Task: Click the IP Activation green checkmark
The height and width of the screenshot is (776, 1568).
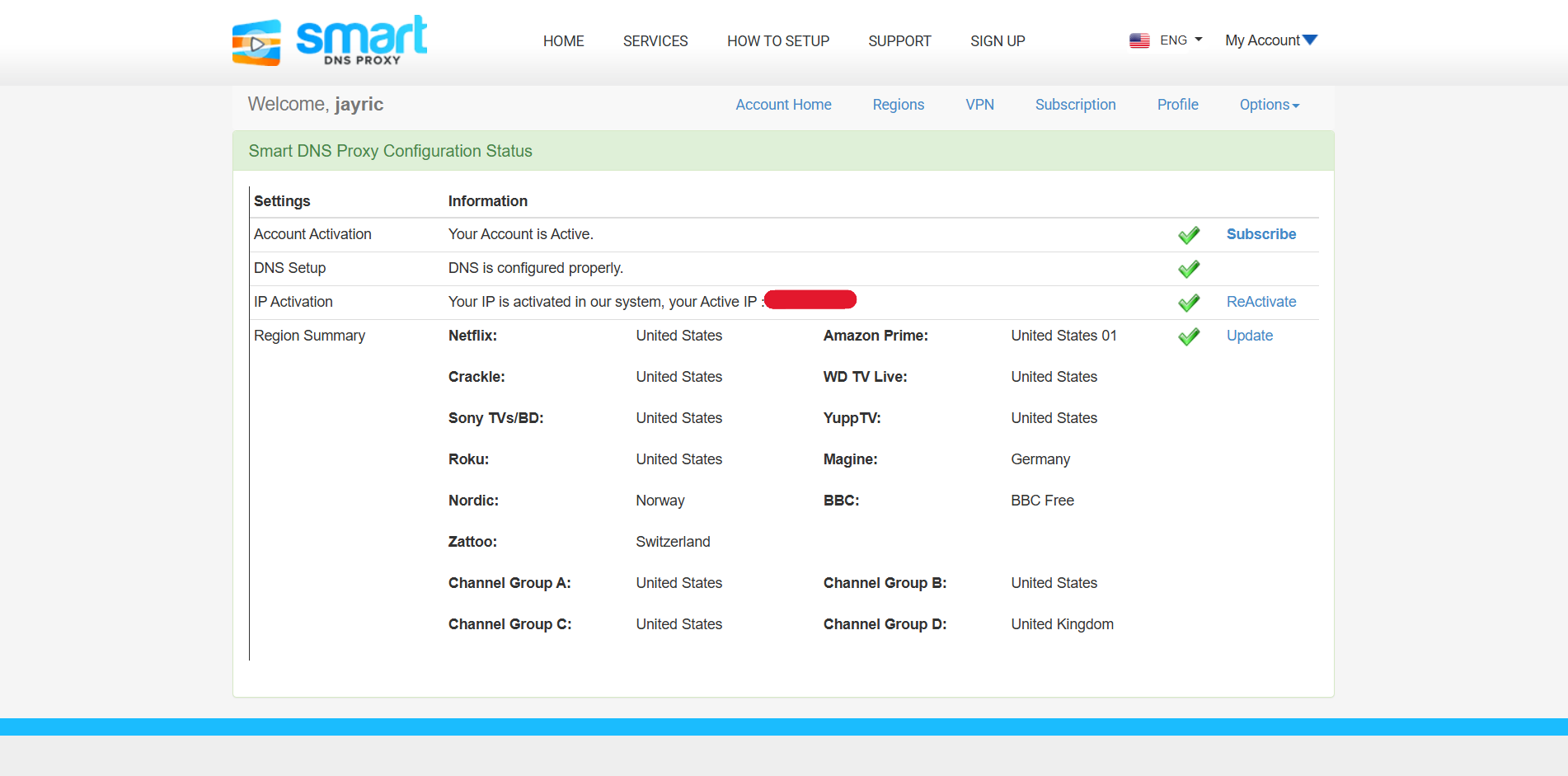Action: tap(1189, 303)
